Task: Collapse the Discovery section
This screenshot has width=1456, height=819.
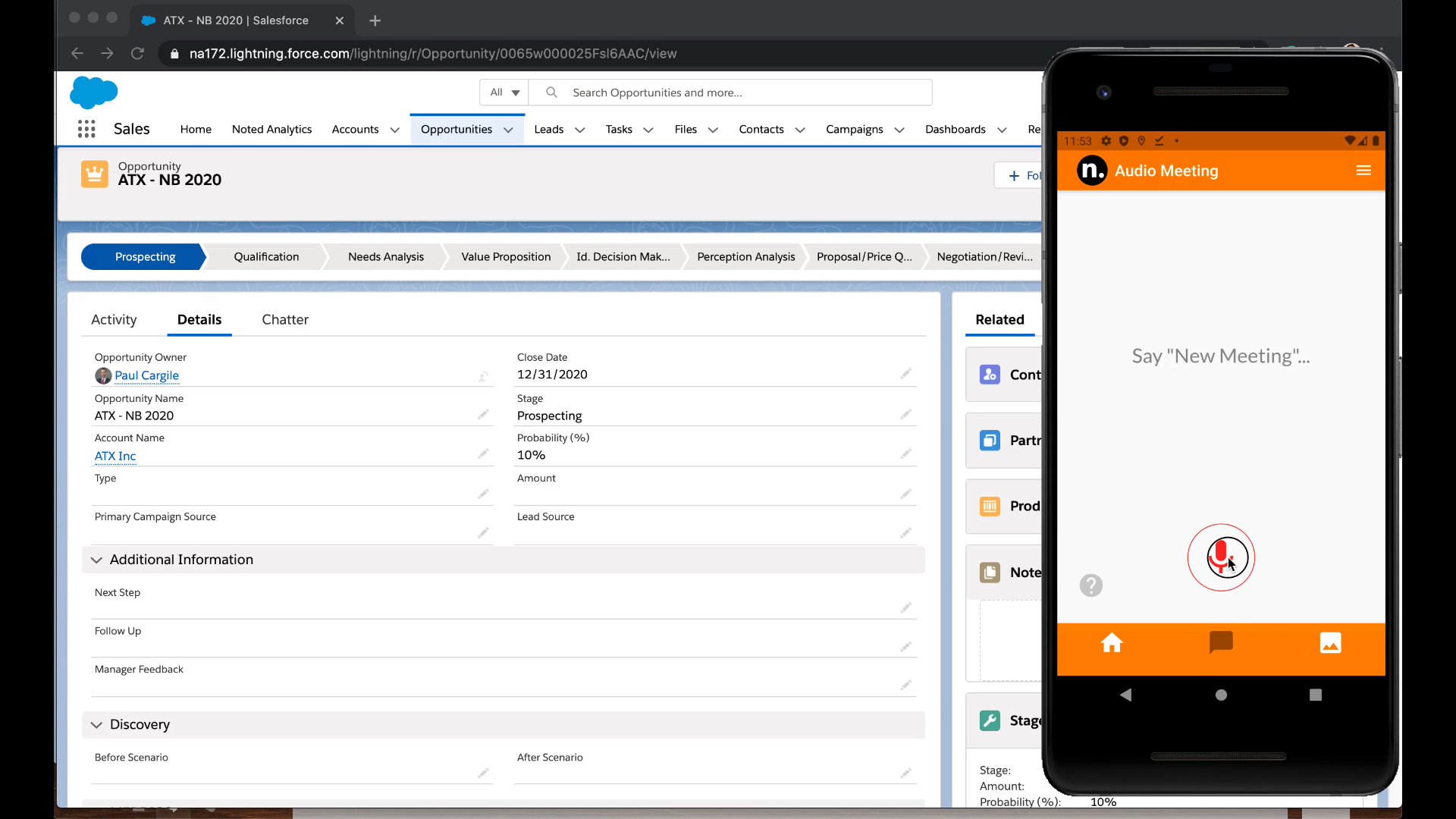Action: [96, 725]
